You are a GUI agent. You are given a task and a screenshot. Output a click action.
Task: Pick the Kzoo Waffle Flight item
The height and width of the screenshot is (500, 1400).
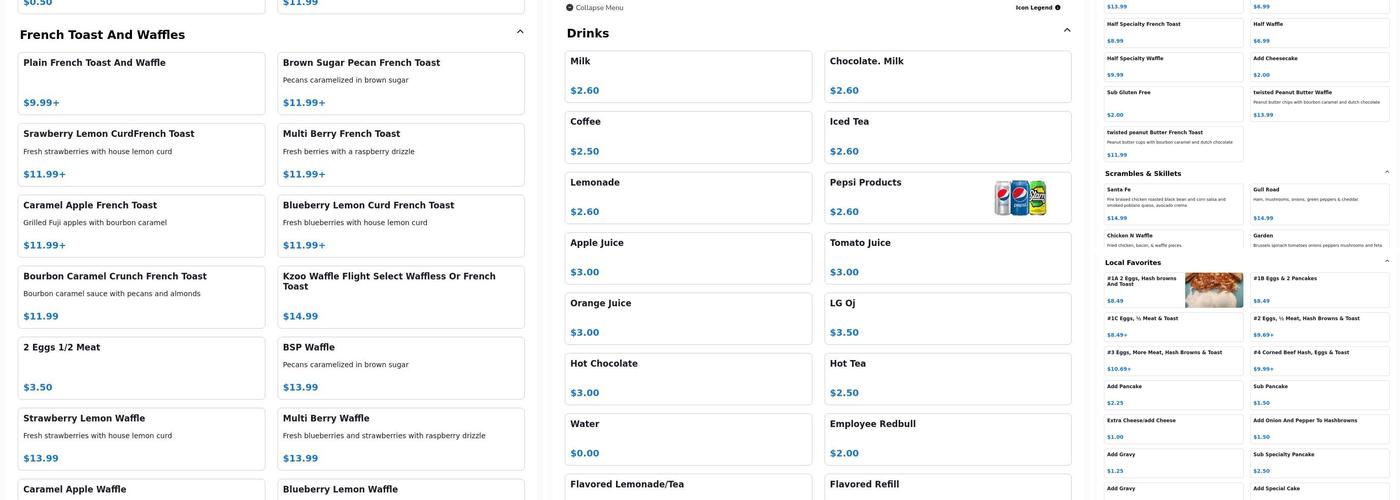401,297
